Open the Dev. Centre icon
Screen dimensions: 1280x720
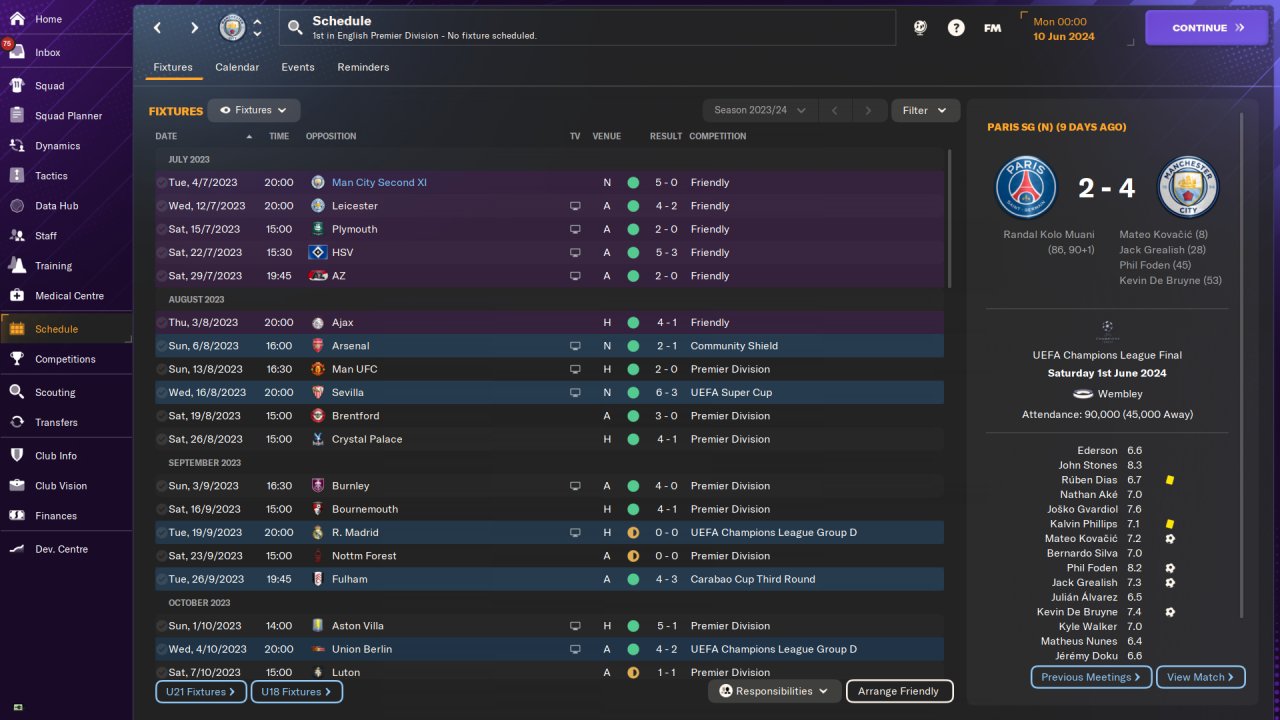coord(17,549)
